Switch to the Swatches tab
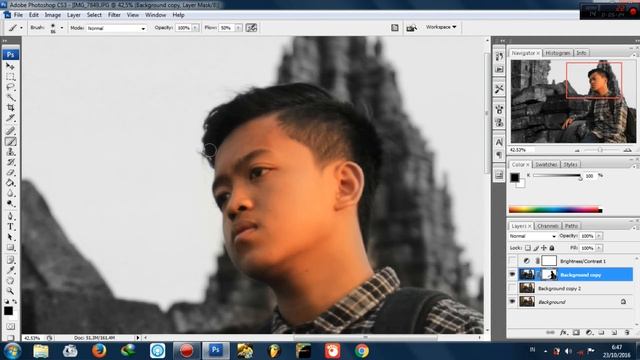The image size is (640, 360). tap(546, 164)
